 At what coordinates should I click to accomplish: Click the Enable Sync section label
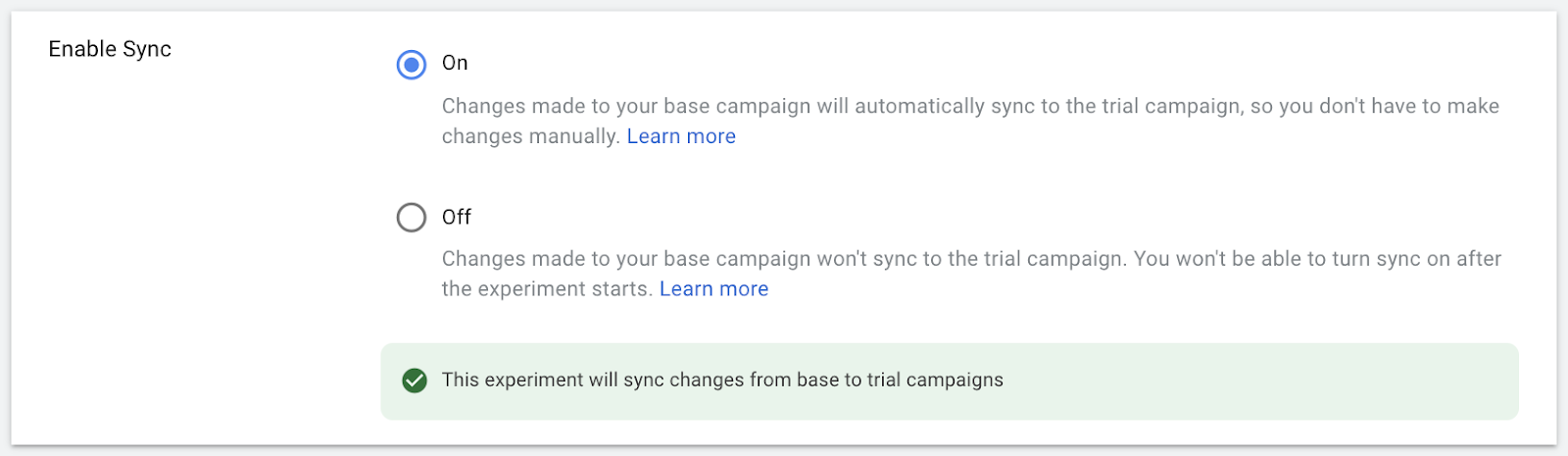click(110, 49)
